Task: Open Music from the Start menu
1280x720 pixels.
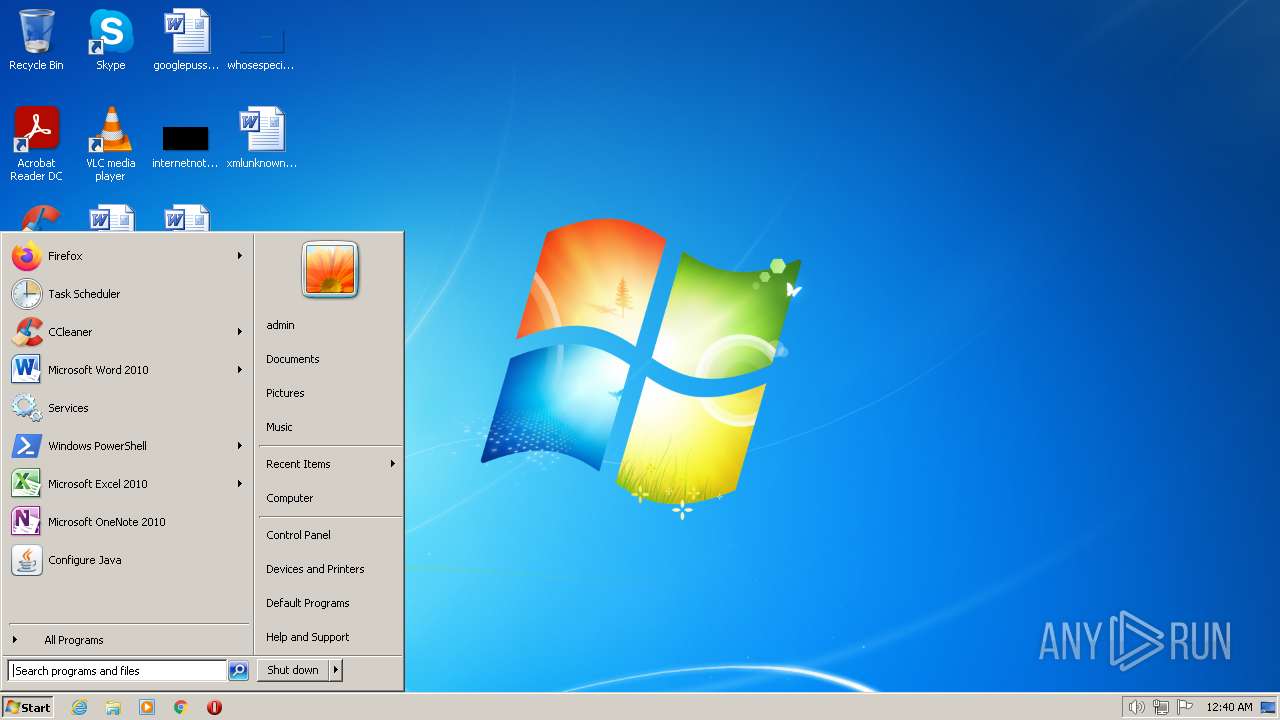Action: click(x=330, y=427)
